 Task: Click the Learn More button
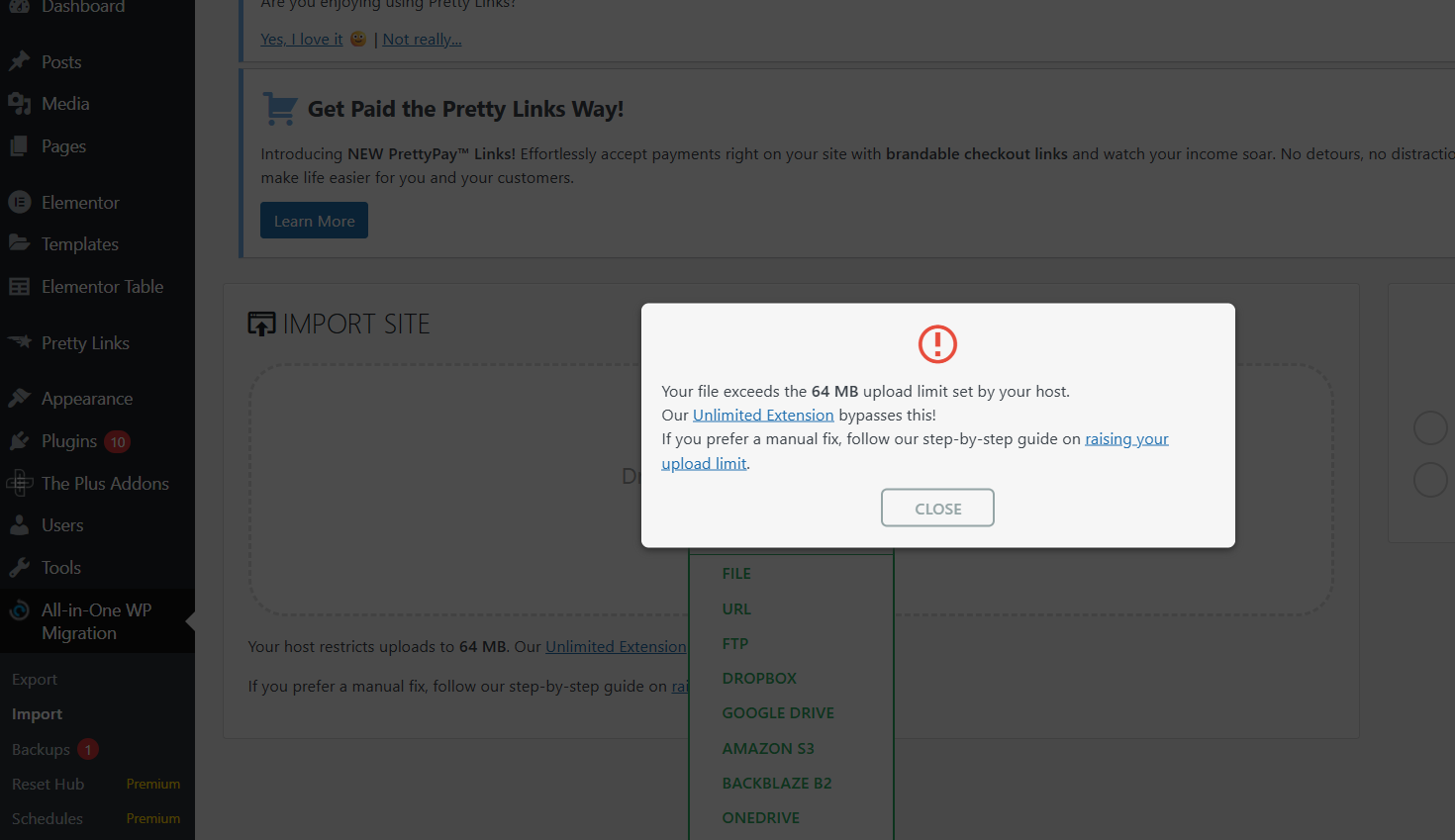pyautogui.click(x=314, y=221)
